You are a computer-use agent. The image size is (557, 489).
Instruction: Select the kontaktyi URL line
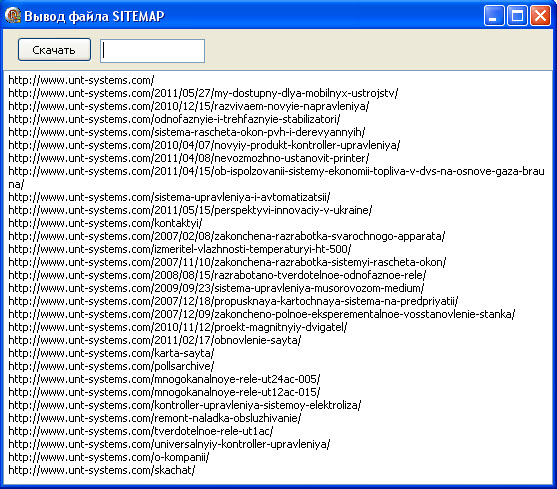(x=105, y=223)
